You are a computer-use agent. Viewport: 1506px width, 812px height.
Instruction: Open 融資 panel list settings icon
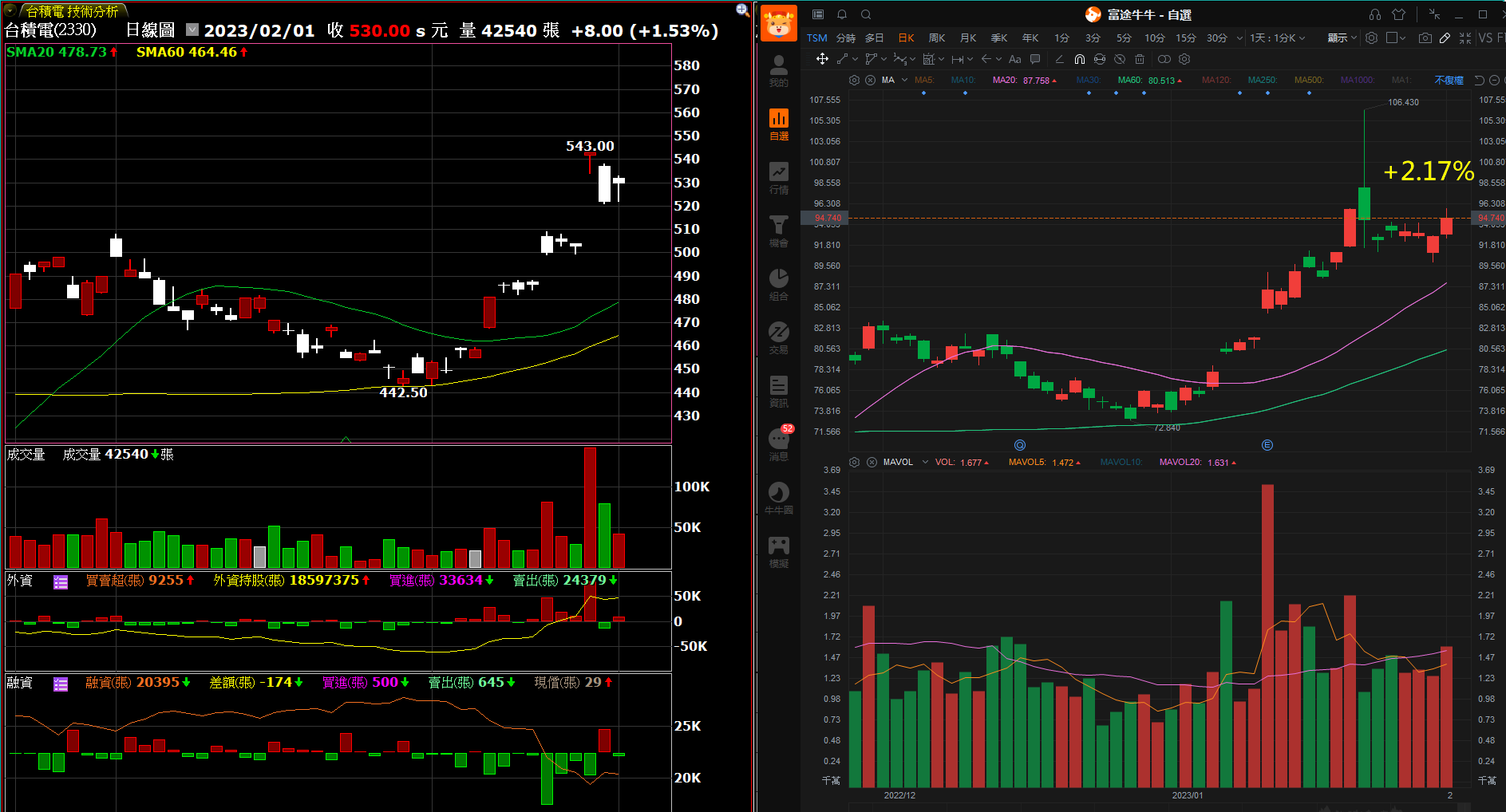coord(61,684)
